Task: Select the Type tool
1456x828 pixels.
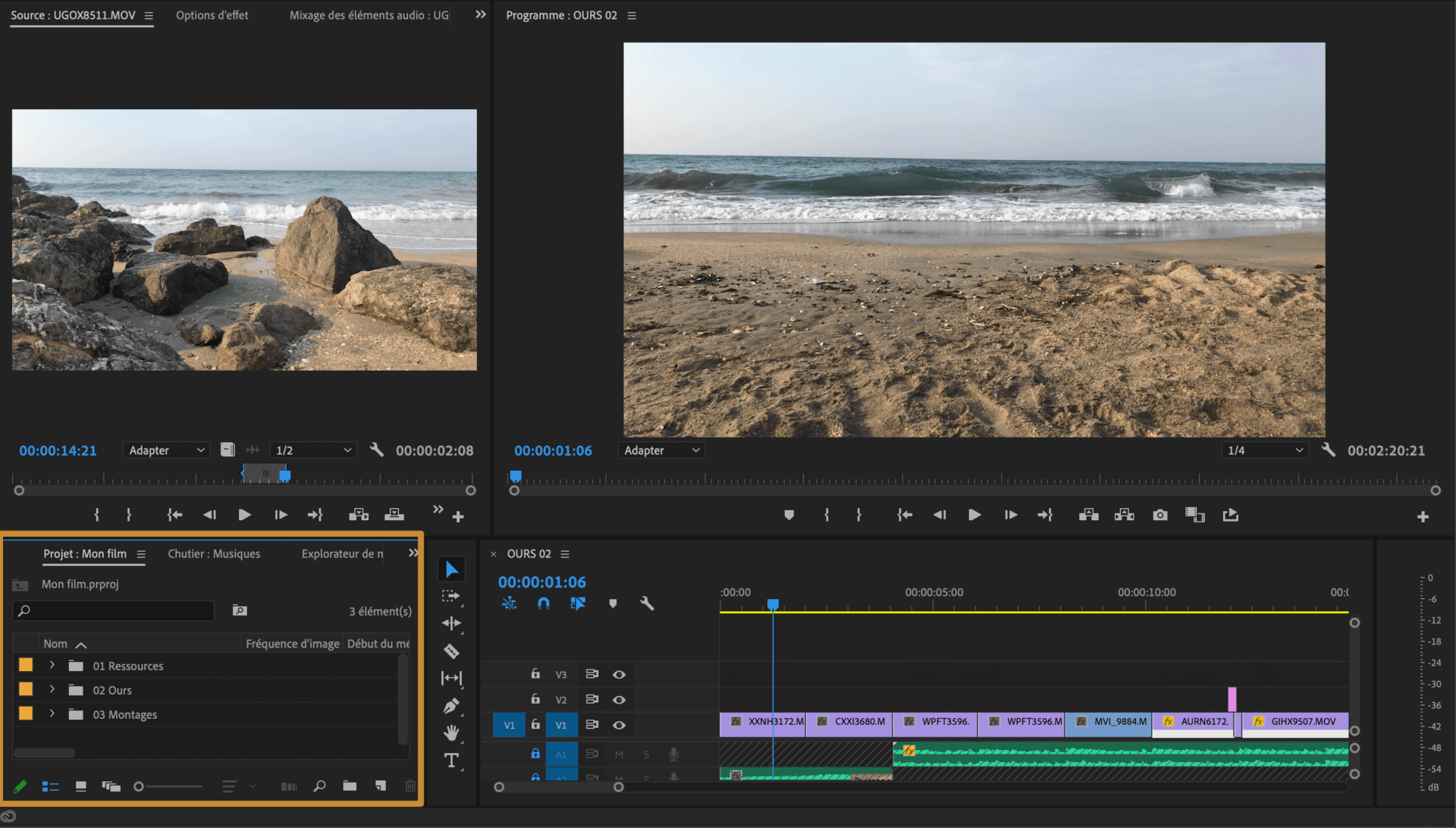Action: 451,760
